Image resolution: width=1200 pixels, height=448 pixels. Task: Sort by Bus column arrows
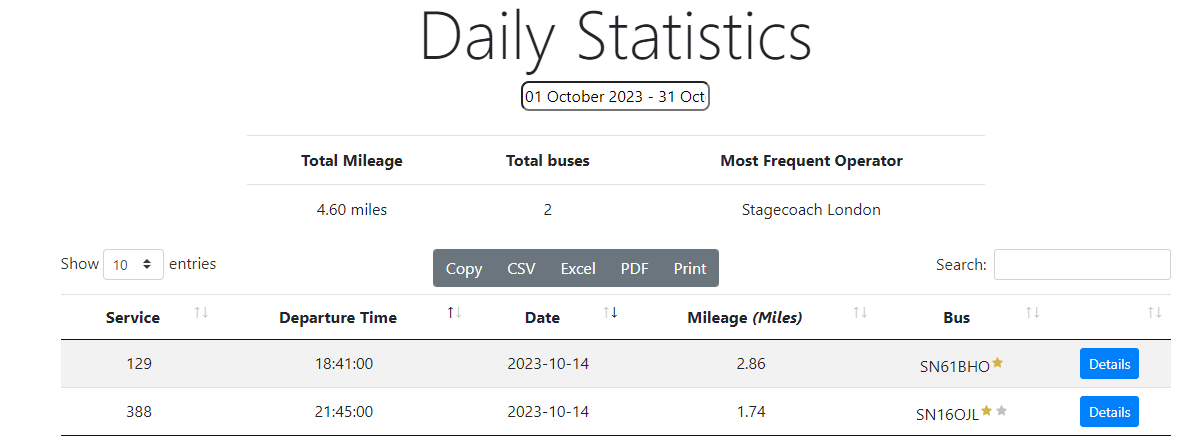point(1033,313)
